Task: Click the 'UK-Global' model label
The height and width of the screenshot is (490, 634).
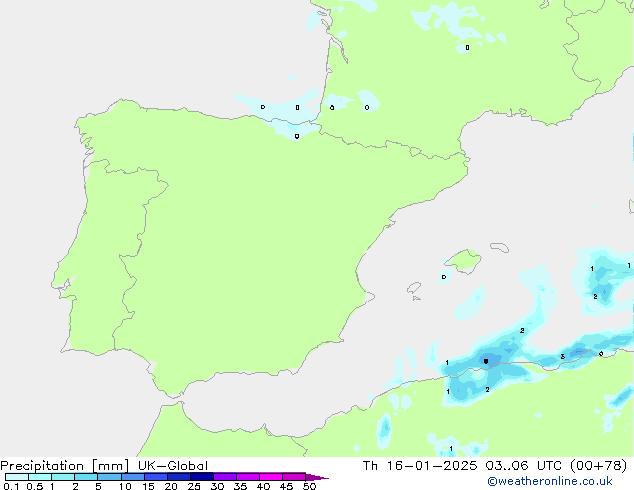Action: tap(173, 466)
